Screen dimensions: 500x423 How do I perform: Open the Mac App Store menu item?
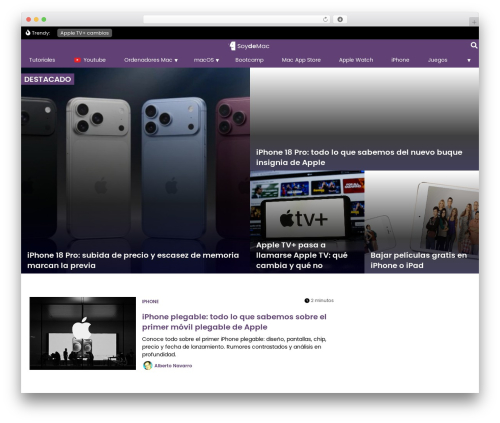pyautogui.click(x=301, y=60)
